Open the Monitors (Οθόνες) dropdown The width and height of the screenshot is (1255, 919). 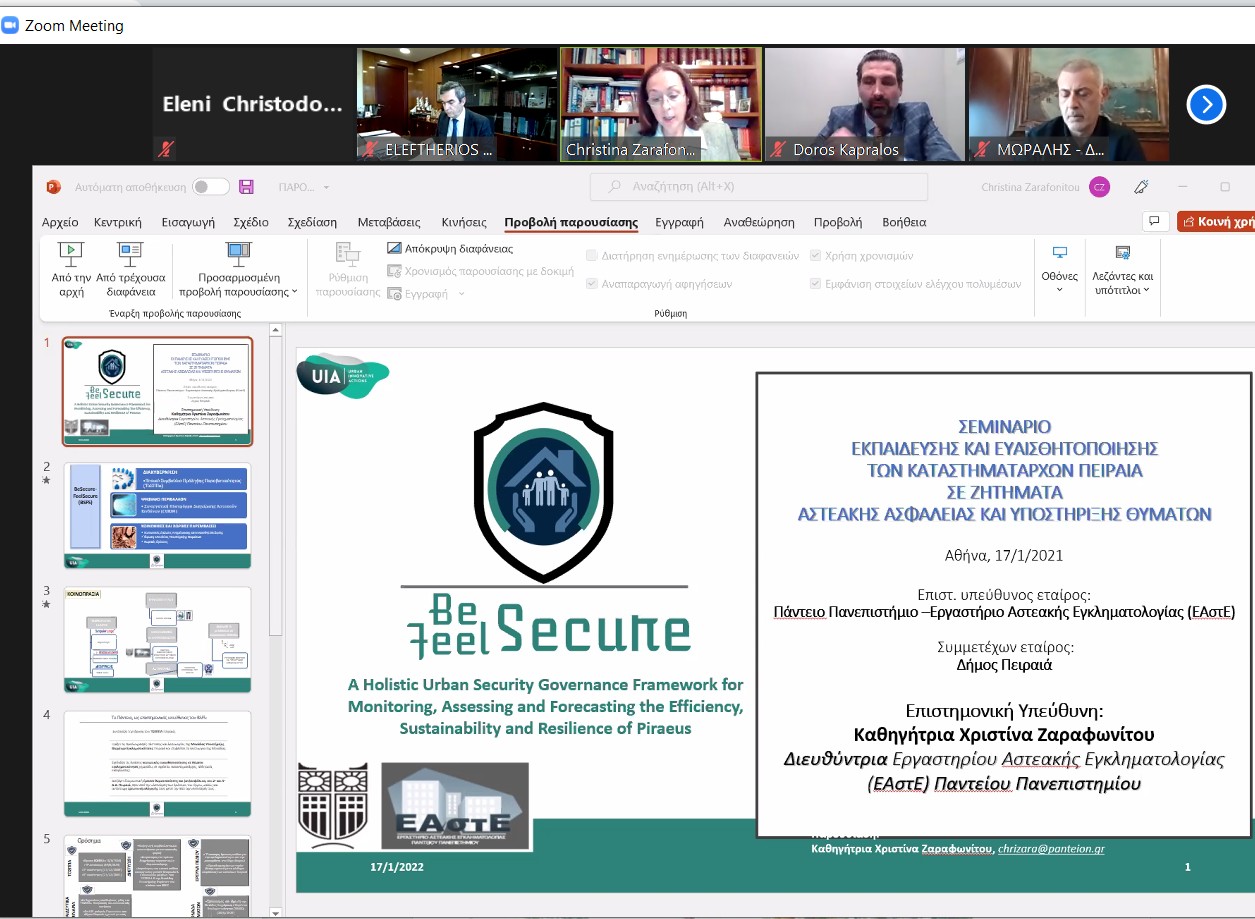pyautogui.click(x=1059, y=268)
